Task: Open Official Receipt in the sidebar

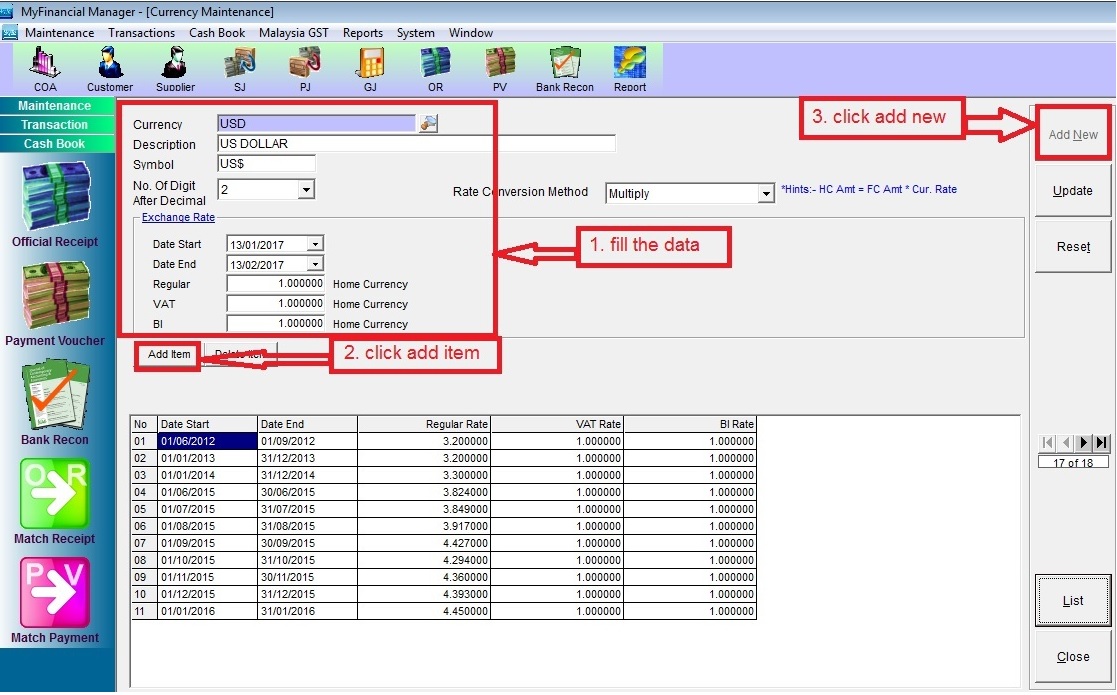Action: click(55, 204)
